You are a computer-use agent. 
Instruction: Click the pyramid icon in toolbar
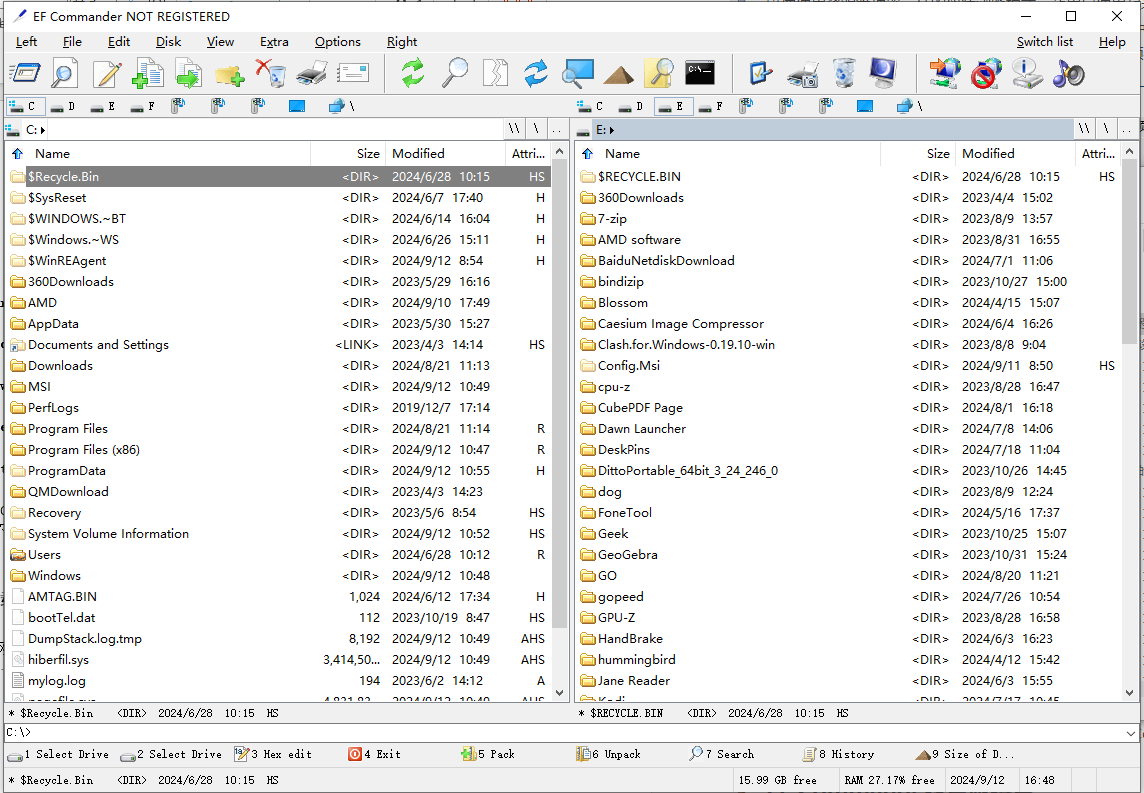point(618,74)
